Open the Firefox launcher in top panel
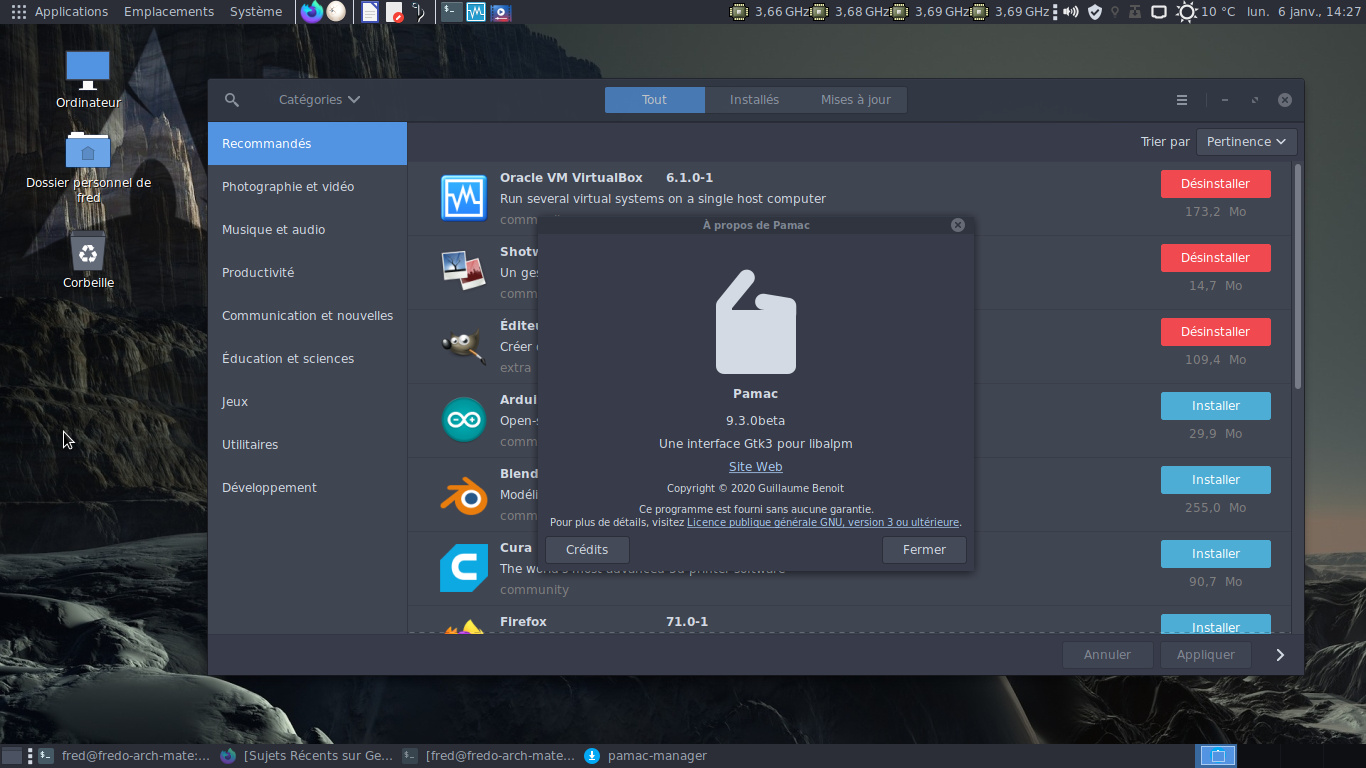The image size is (1366, 768). 312,12
